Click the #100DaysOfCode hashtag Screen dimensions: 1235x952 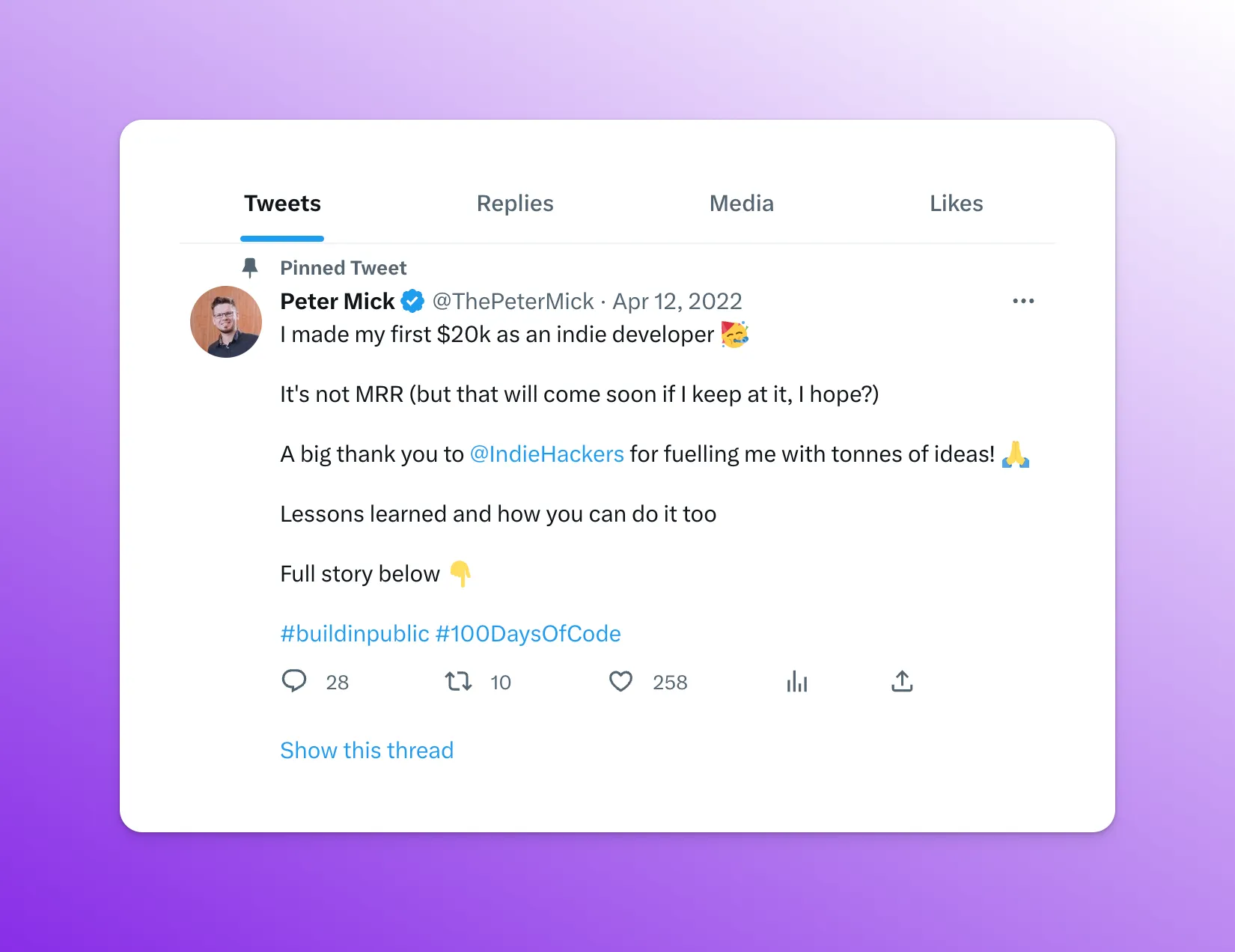(x=528, y=634)
